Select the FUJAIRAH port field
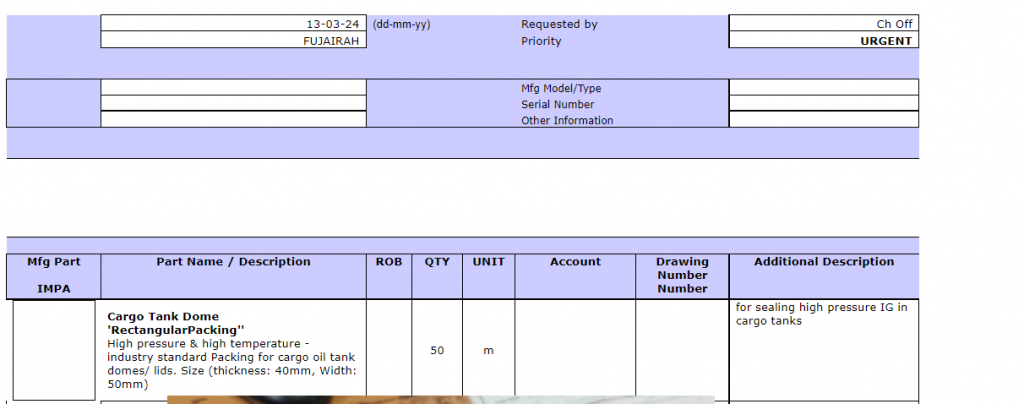1024x404 pixels. point(233,41)
